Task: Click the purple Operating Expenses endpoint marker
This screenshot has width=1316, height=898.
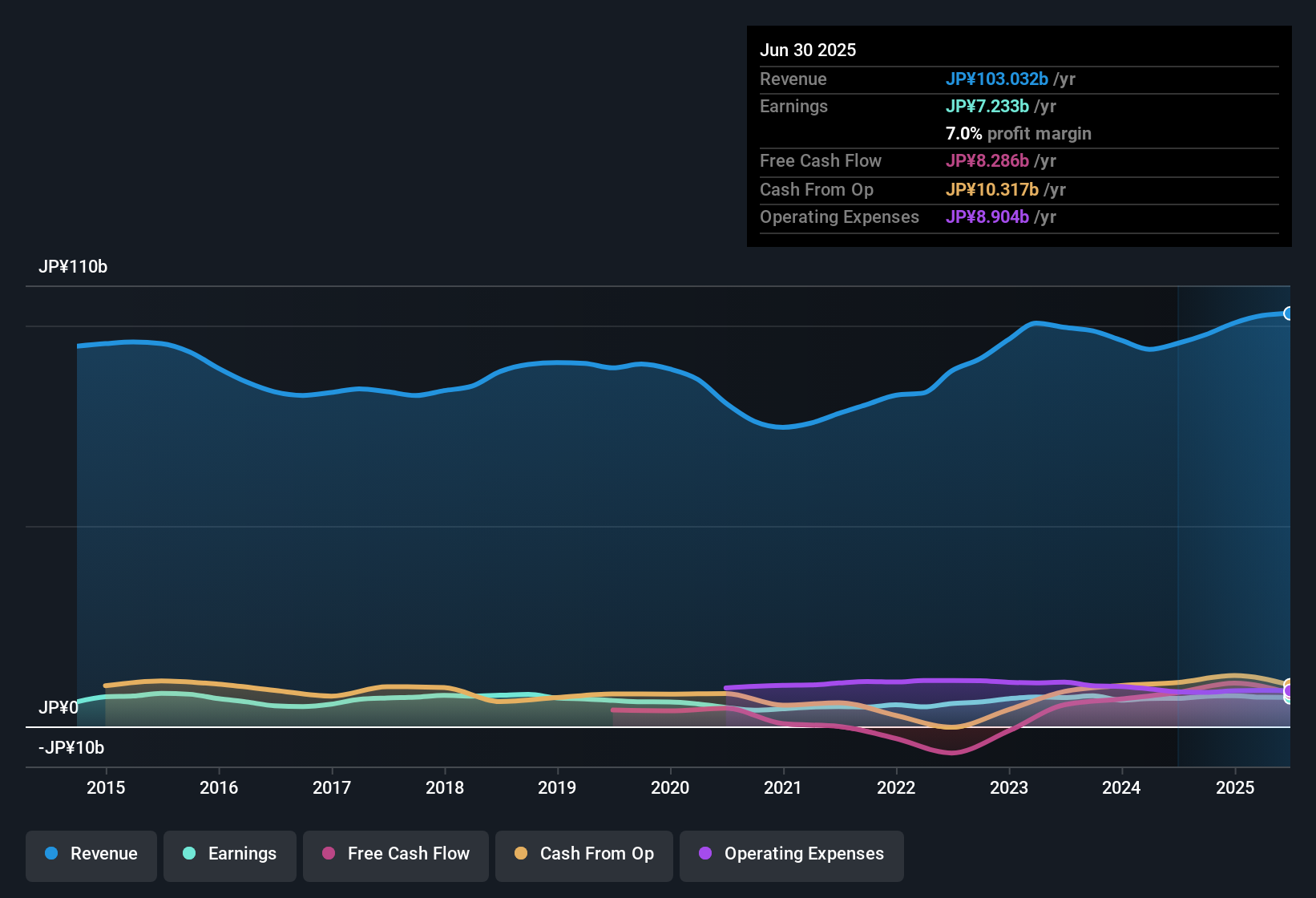Action: pos(1288,690)
